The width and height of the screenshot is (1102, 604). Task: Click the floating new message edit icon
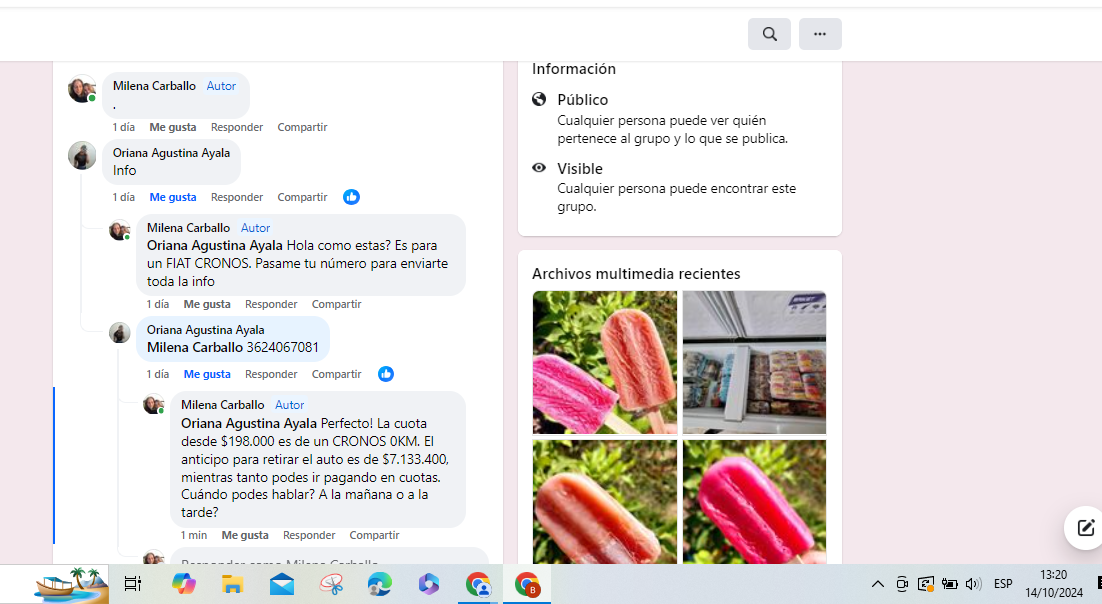click(1085, 528)
